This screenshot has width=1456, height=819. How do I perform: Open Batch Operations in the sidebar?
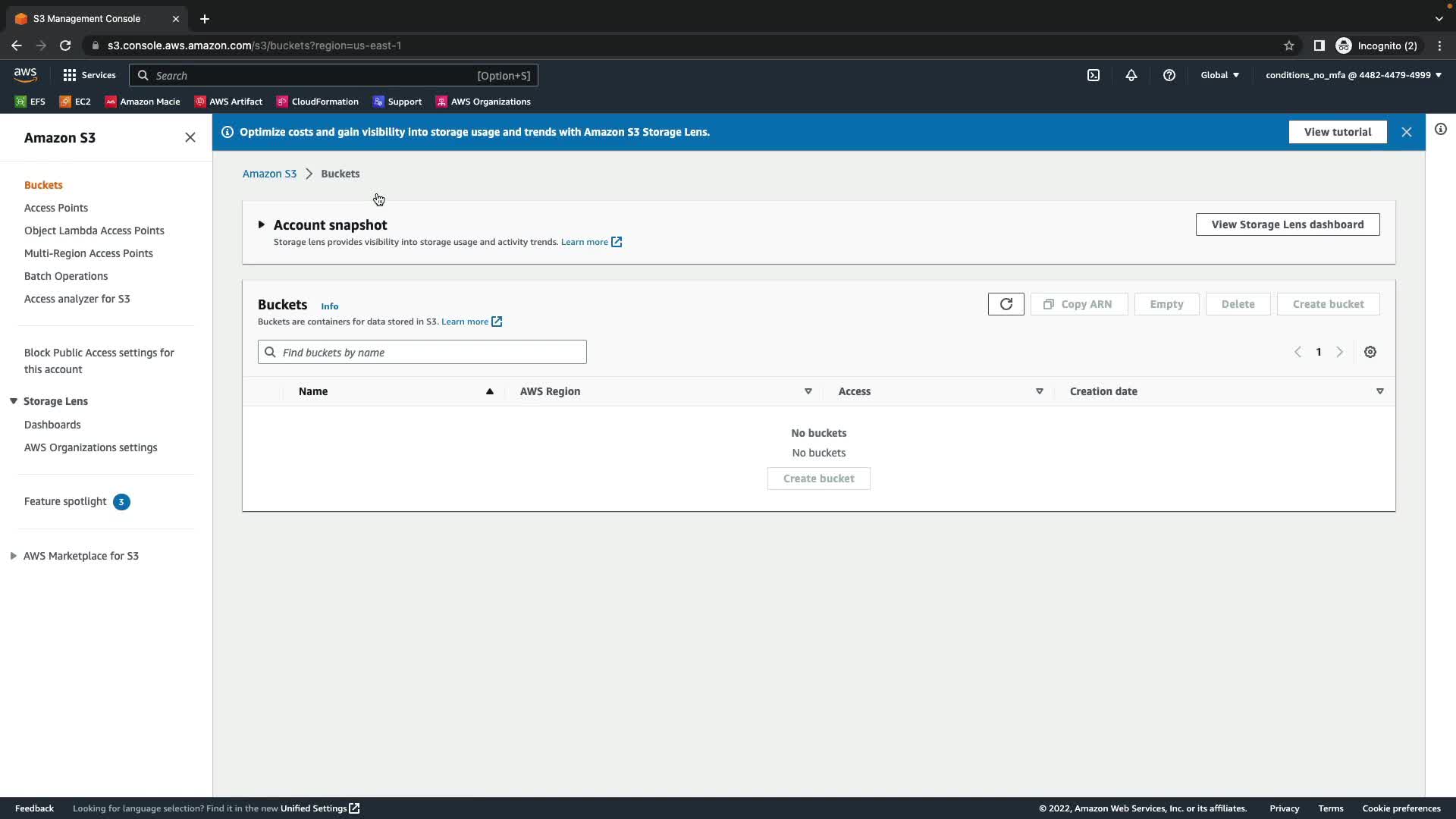pos(66,276)
